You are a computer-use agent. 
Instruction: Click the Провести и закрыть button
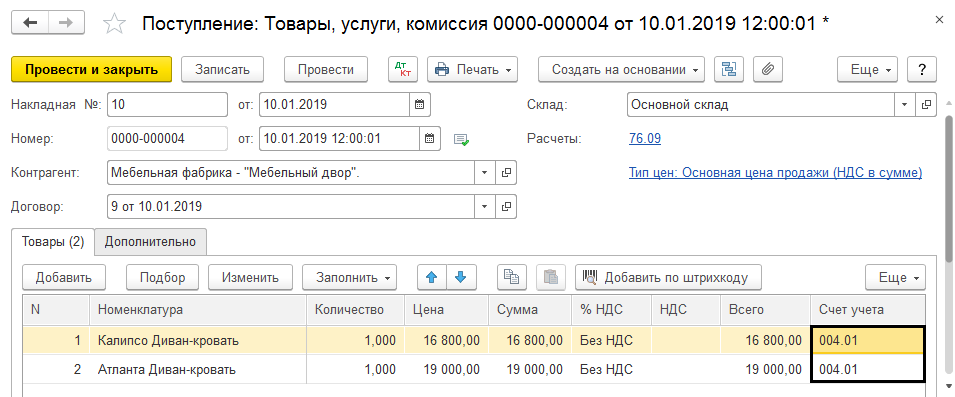pos(91,69)
